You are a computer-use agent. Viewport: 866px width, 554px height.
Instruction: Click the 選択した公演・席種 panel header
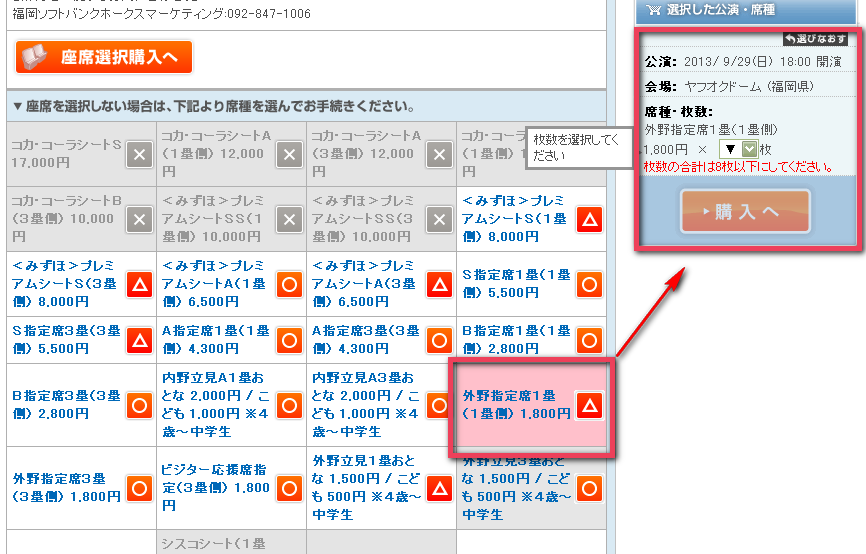click(x=746, y=10)
